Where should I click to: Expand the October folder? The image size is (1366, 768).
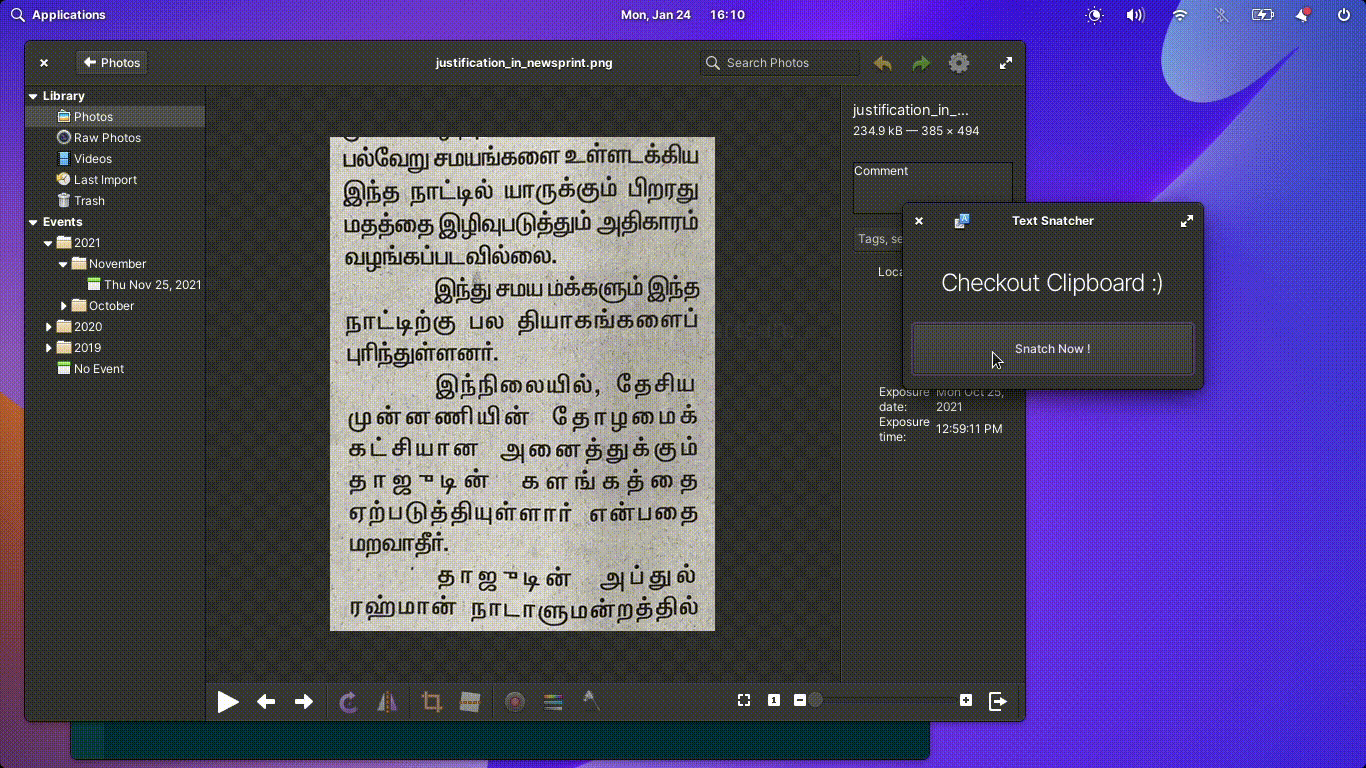click(64, 306)
